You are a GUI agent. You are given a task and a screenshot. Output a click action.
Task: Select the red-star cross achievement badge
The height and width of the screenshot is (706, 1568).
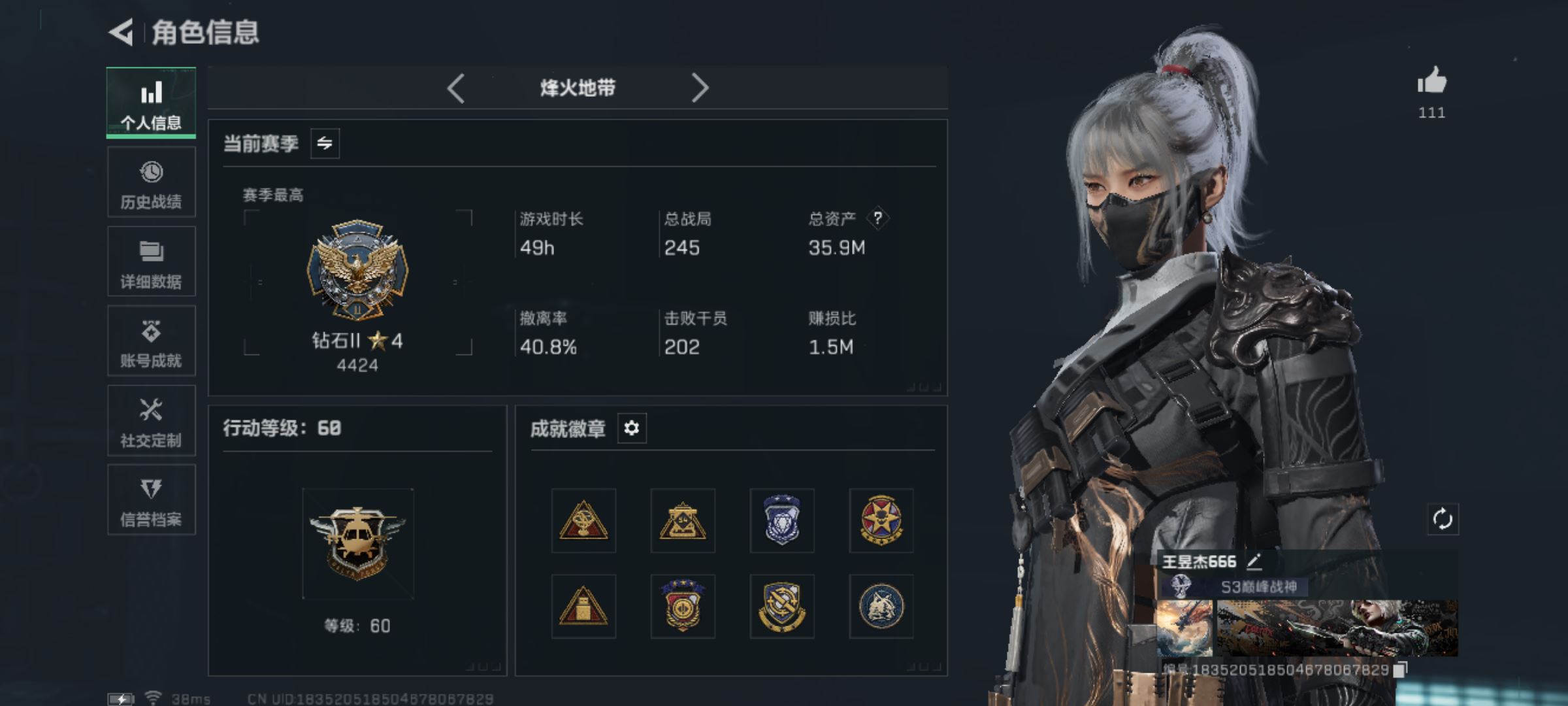881,520
